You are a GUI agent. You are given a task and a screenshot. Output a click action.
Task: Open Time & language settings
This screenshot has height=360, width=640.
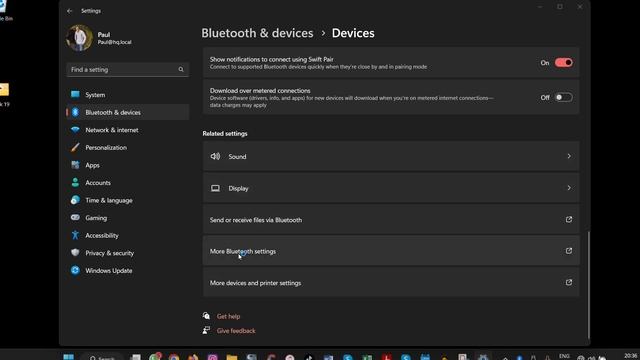127,200
